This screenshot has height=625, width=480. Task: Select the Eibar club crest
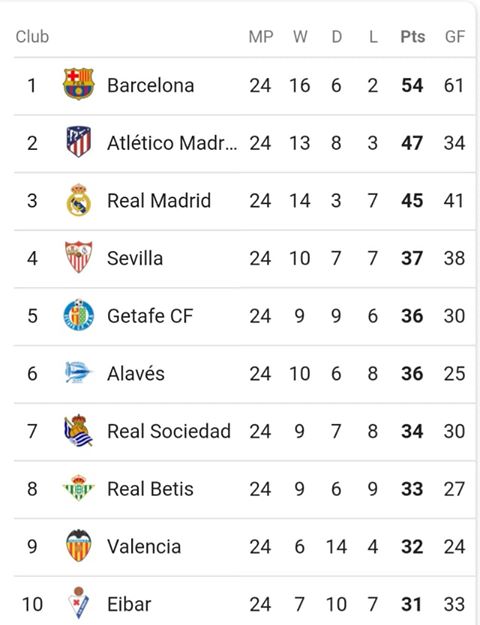[x=79, y=603]
